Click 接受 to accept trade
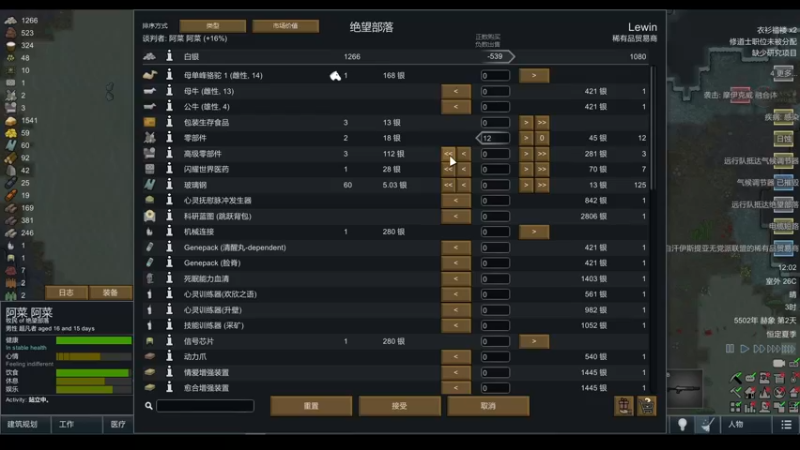Viewport: 800px width, 450px height. (x=399, y=406)
